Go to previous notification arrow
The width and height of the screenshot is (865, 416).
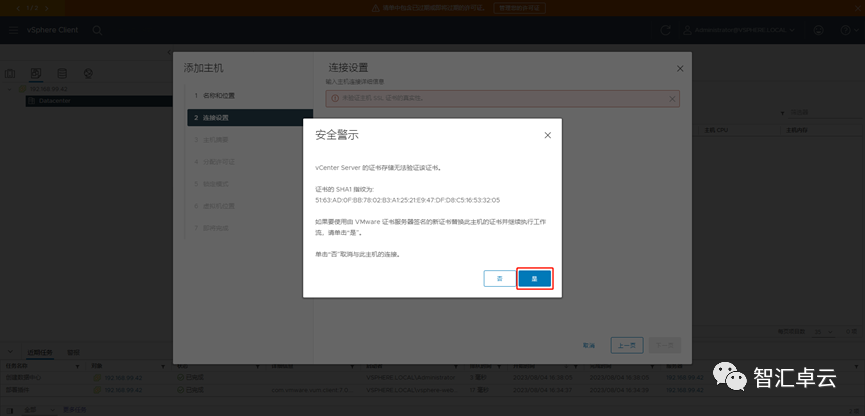tap(18, 8)
